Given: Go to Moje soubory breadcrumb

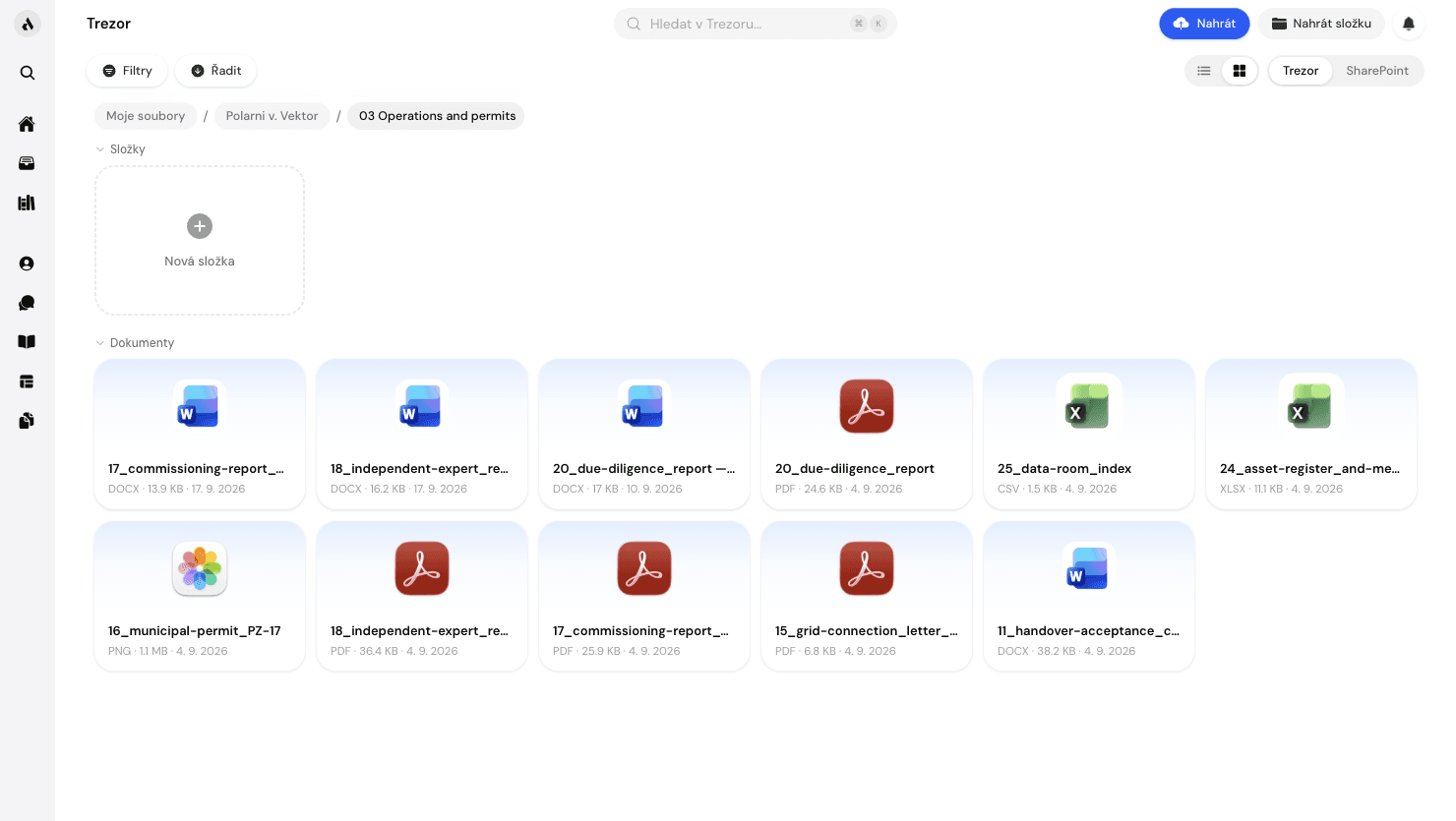Looking at the screenshot, I should pos(146,116).
